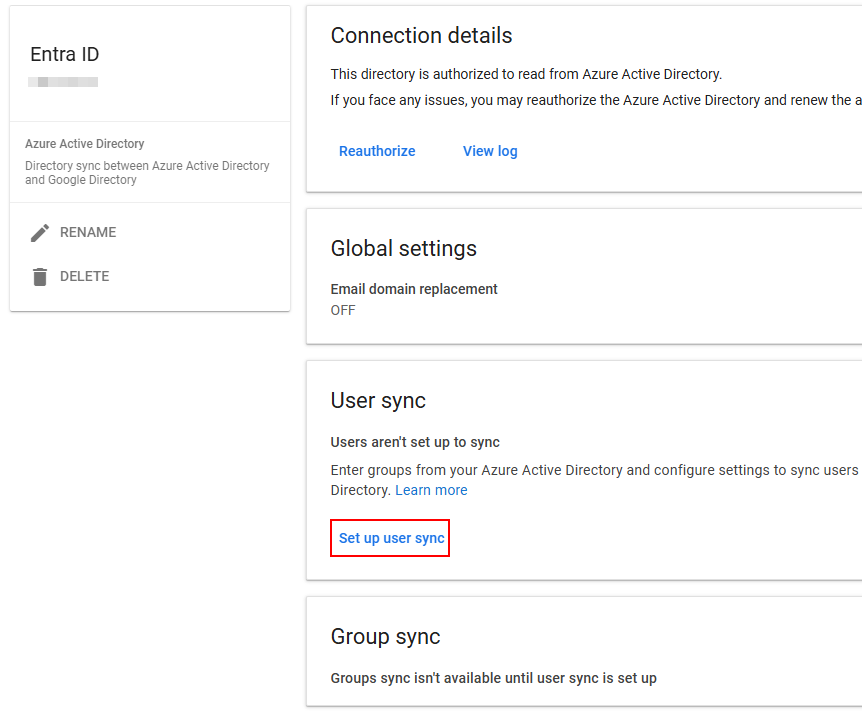Select the RENAME label text

point(88,233)
